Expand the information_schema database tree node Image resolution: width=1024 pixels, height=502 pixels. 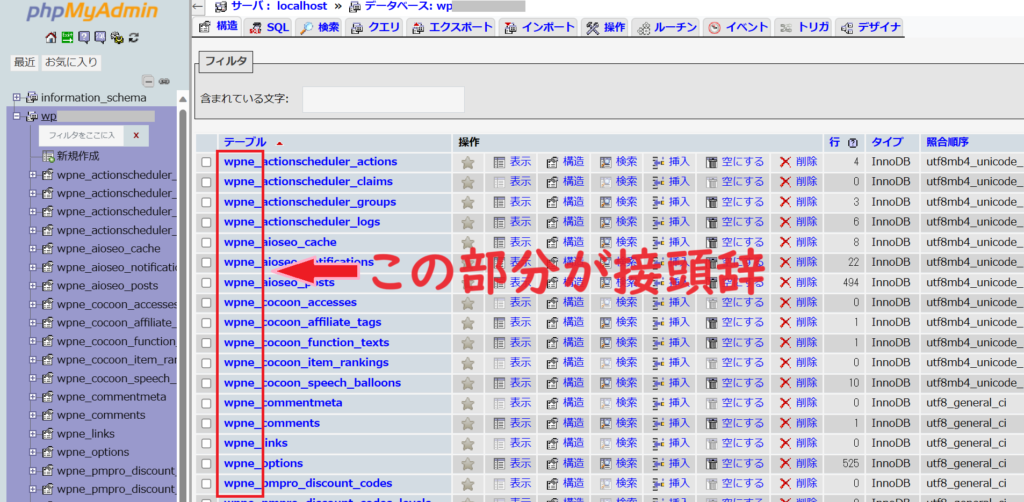click(x=17, y=98)
